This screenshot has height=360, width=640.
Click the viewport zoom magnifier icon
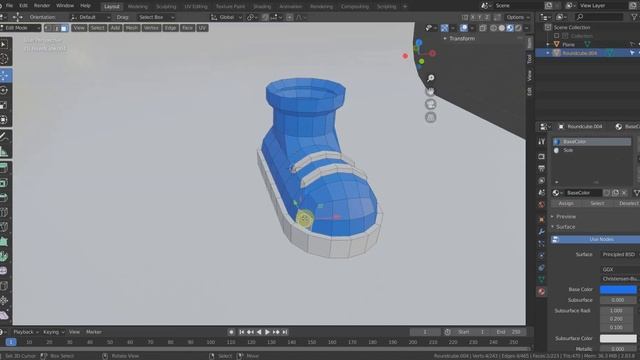point(431,78)
